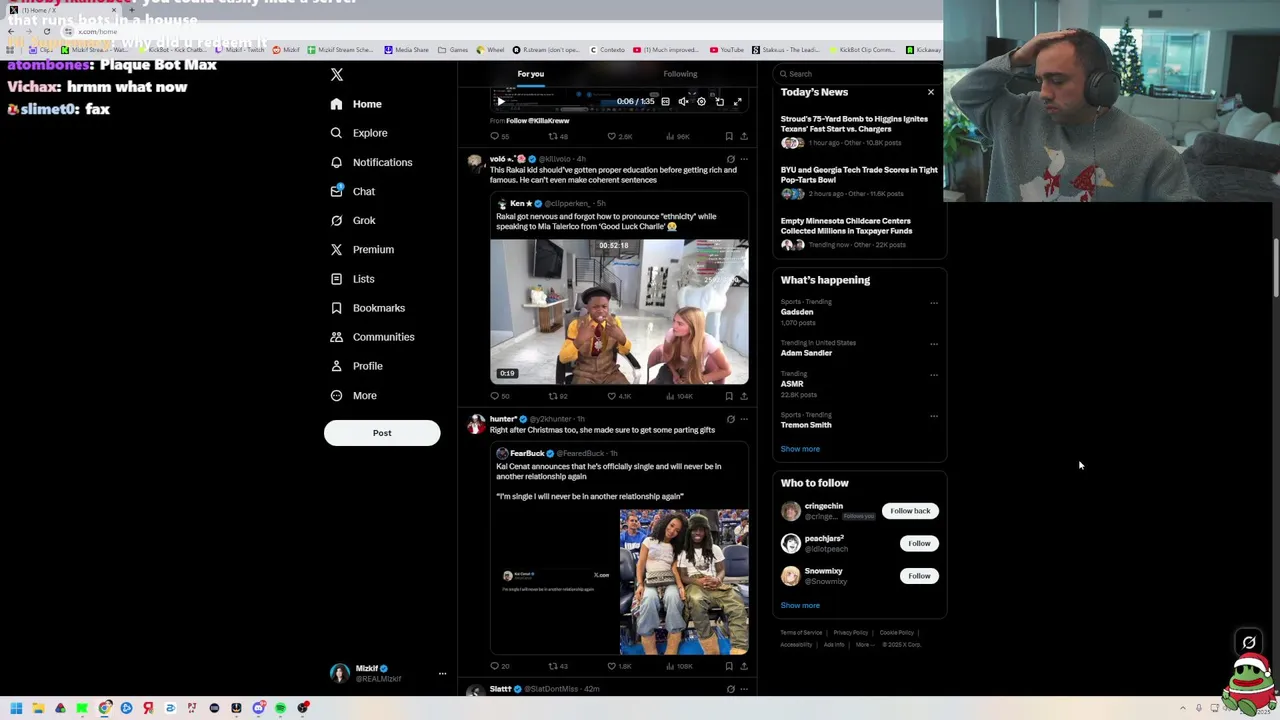Open Chat in the sidebar
1280x720 pixels.
pyautogui.click(x=352, y=191)
